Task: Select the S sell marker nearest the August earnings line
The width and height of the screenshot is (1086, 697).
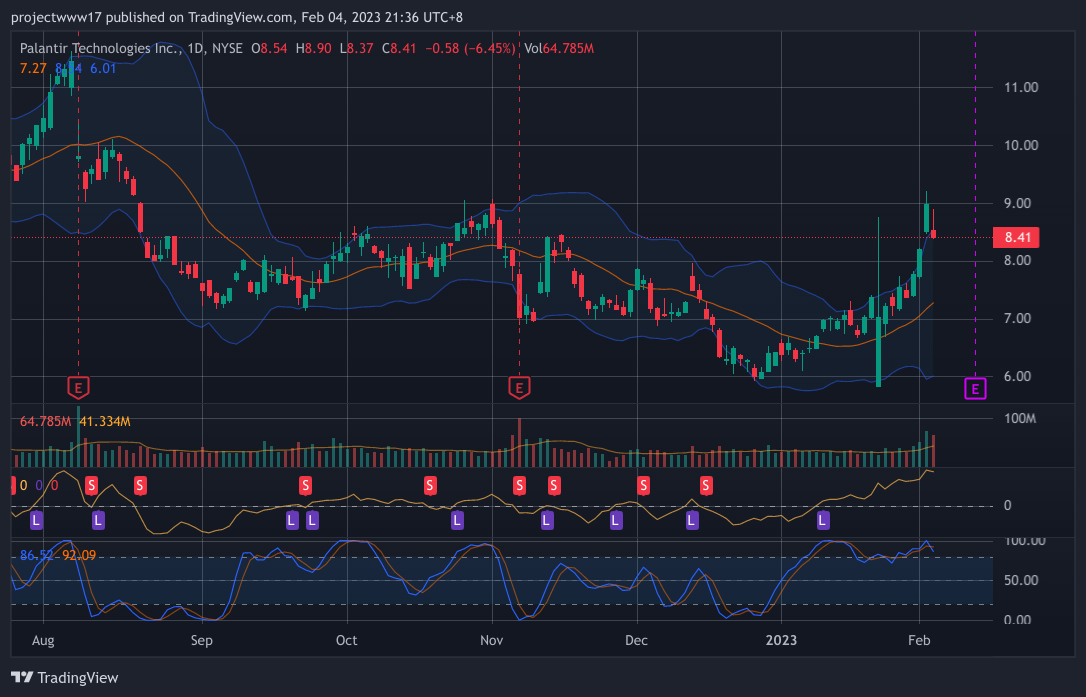Action: point(91,485)
